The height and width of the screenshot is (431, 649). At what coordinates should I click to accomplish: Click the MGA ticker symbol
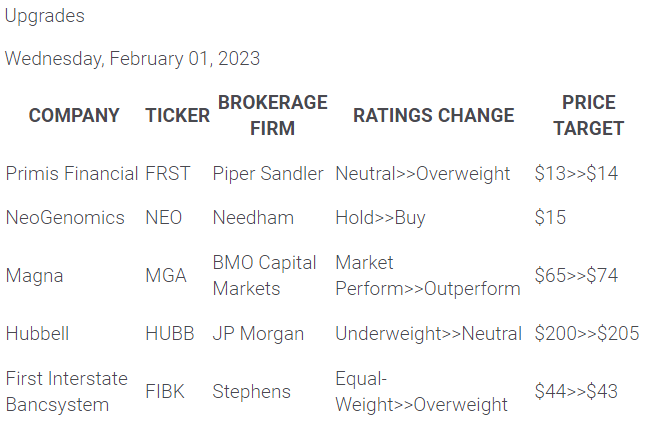click(166, 275)
